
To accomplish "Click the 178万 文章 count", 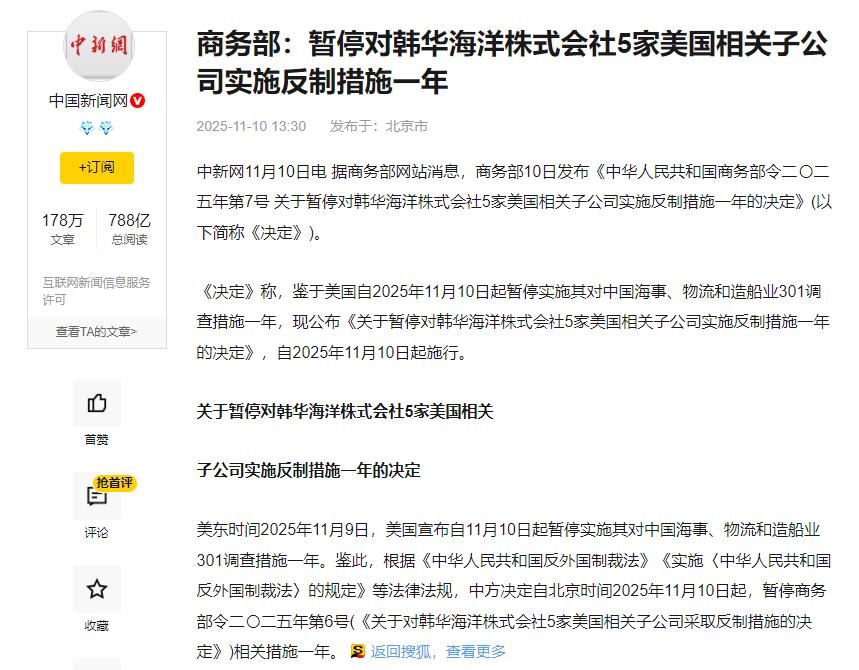I will pyautogui.click(x=62, y=228).
